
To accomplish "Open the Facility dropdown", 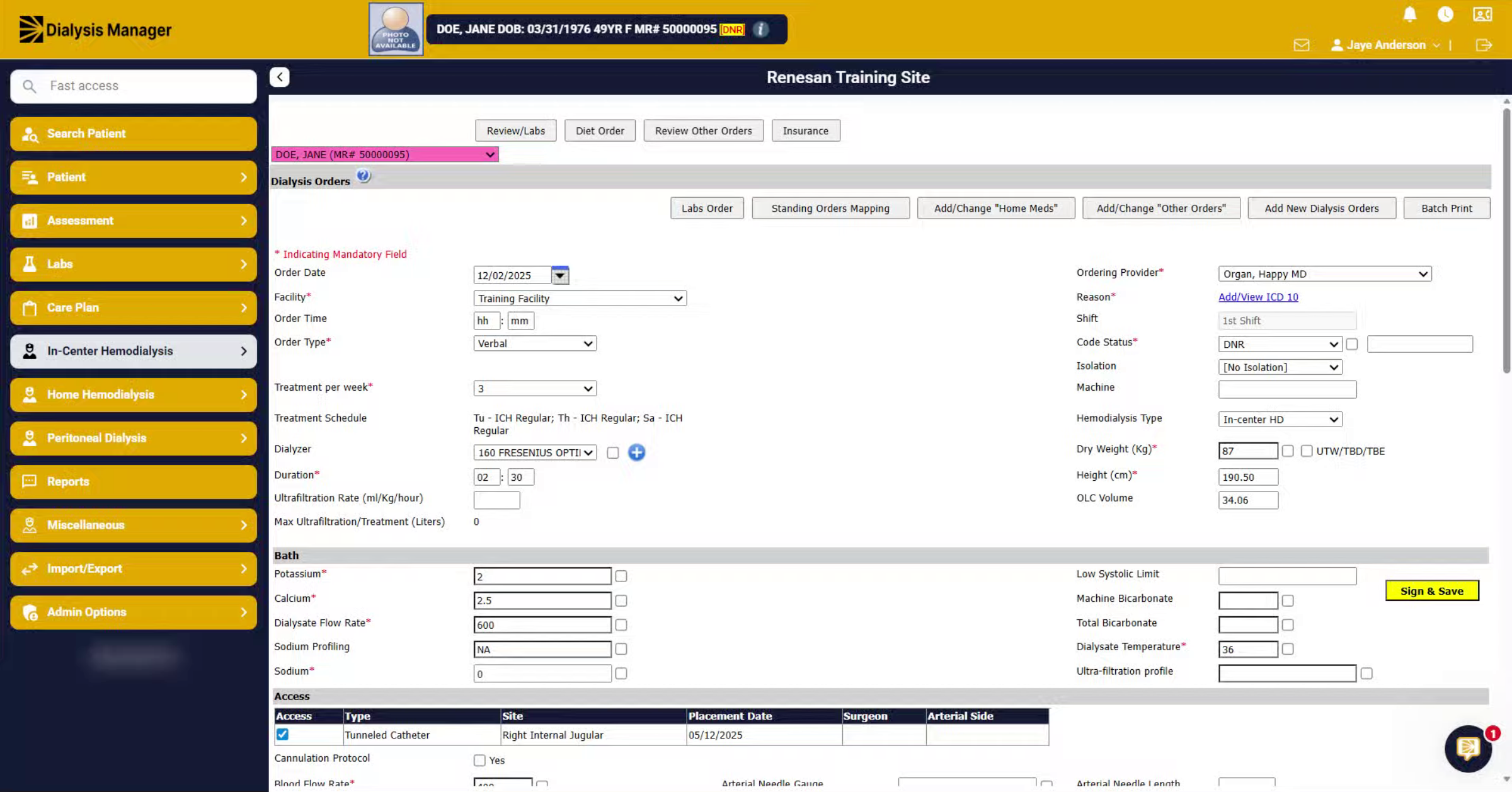I will 580,298.
